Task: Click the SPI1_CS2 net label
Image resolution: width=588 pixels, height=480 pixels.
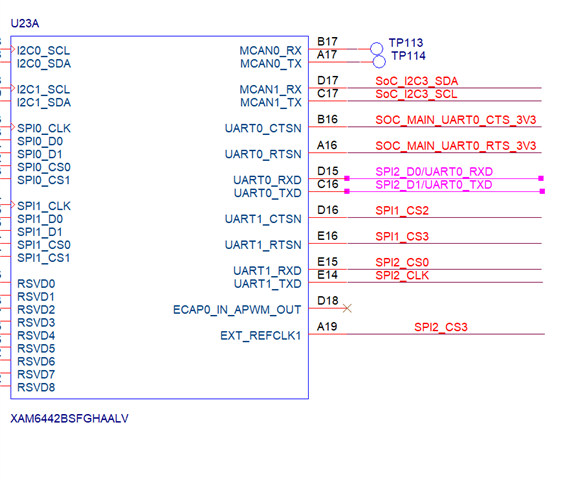Action: pyautogui.click(x=402, y=211)
